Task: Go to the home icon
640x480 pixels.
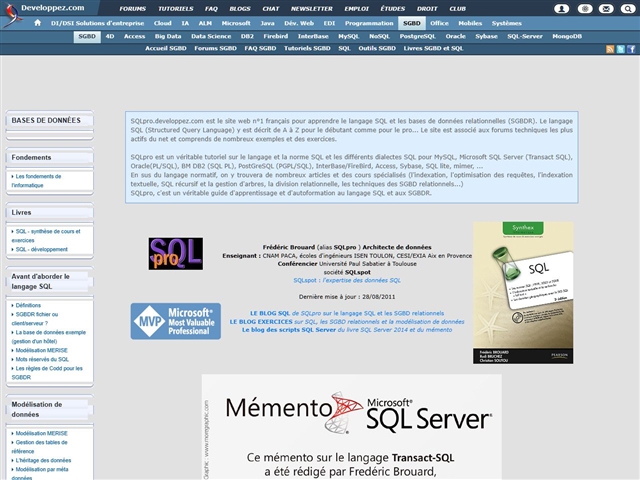Action: (x=38, y=23)
